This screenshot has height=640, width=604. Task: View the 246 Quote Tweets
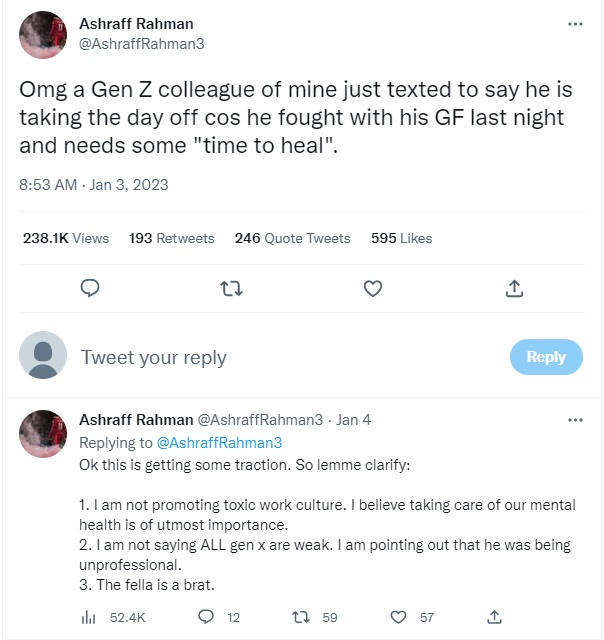click(292, 238)
